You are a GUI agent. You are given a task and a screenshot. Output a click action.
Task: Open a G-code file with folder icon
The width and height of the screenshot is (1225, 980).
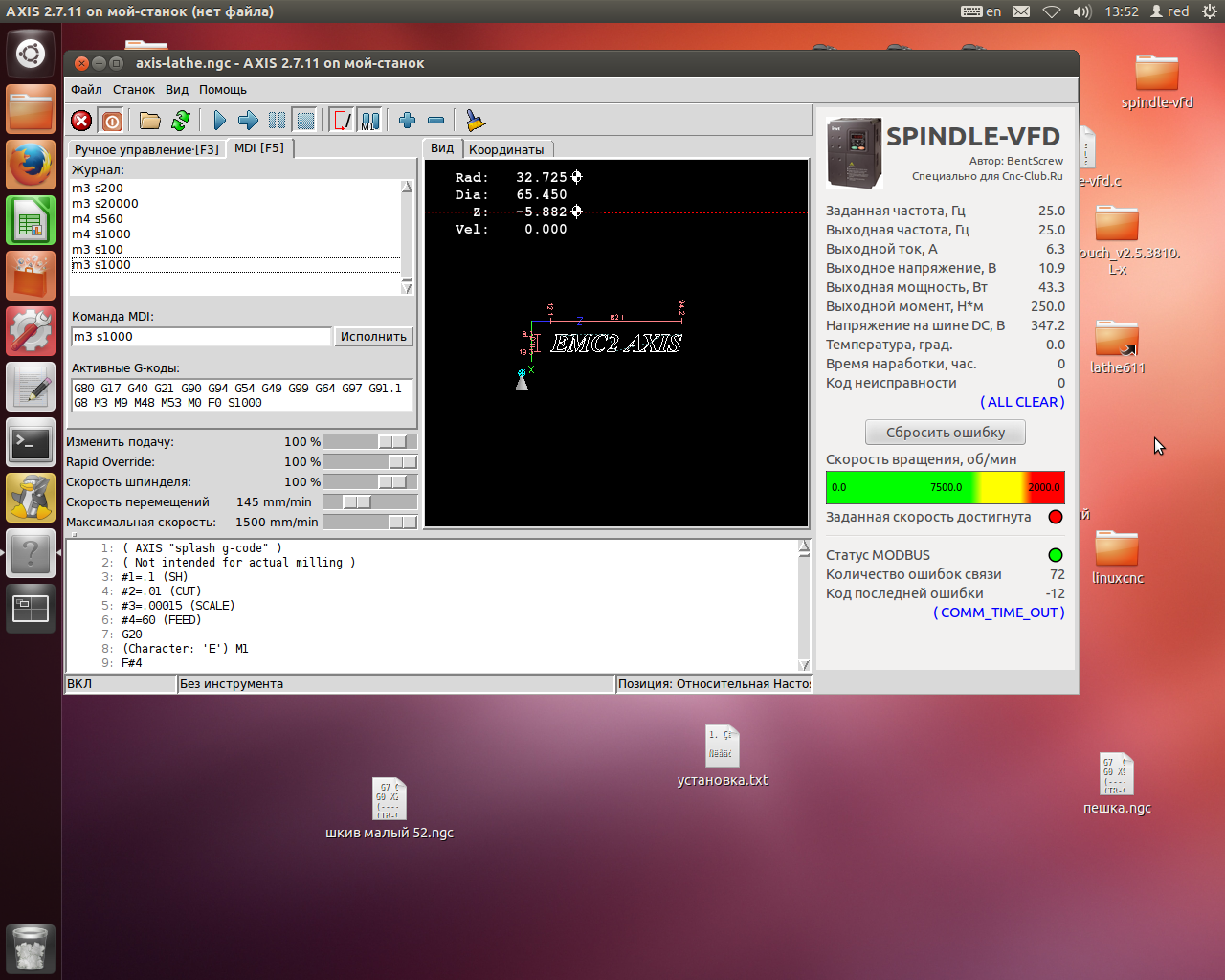[x=150, y=121]
